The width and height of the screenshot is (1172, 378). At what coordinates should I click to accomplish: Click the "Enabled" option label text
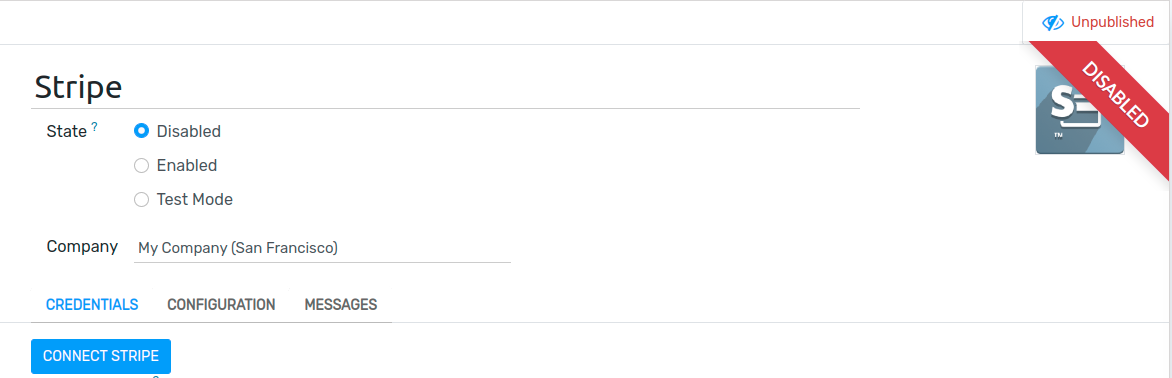pos(187,165)
